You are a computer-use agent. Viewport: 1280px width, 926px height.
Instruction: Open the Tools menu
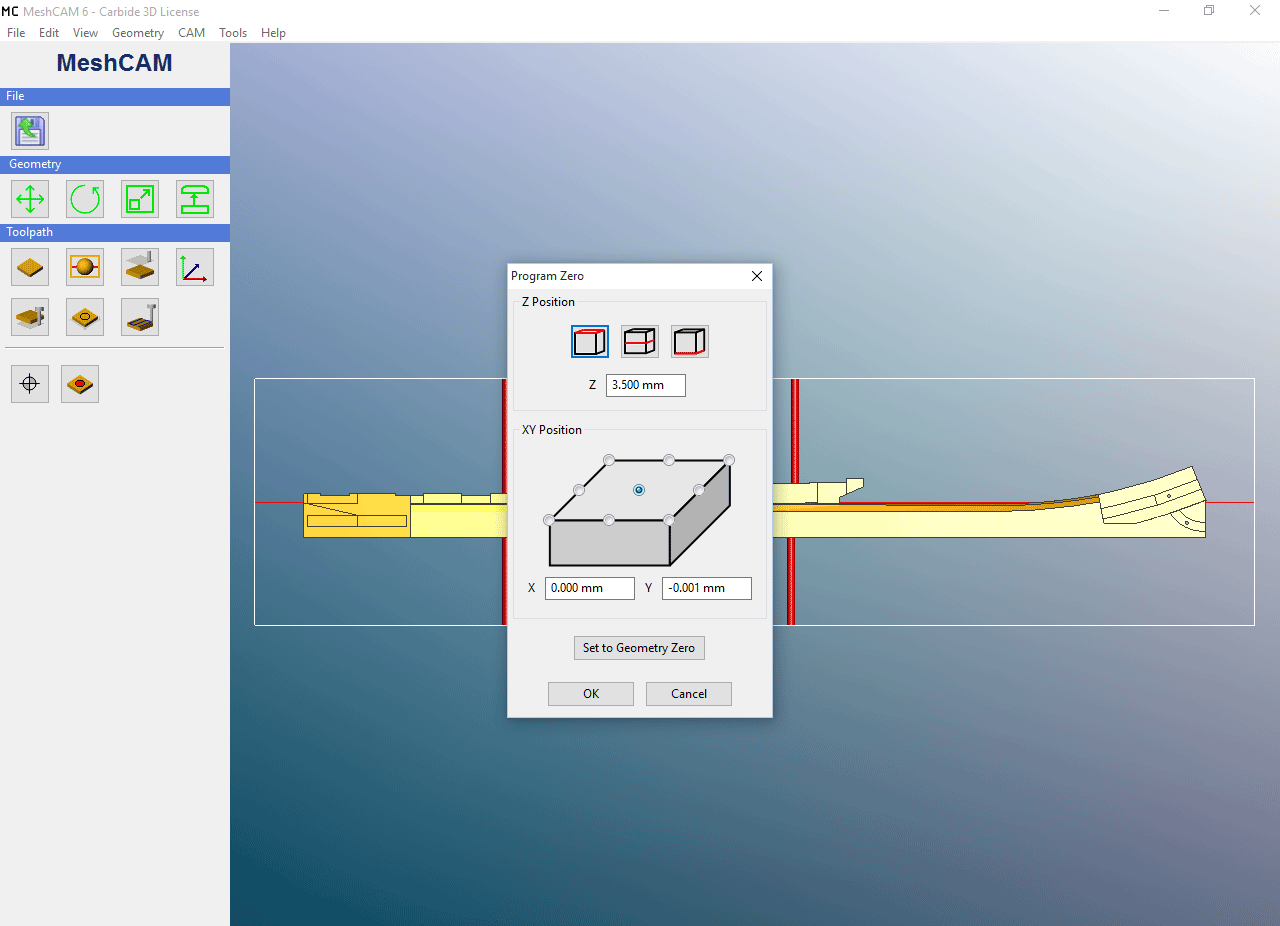pos(233,33)
